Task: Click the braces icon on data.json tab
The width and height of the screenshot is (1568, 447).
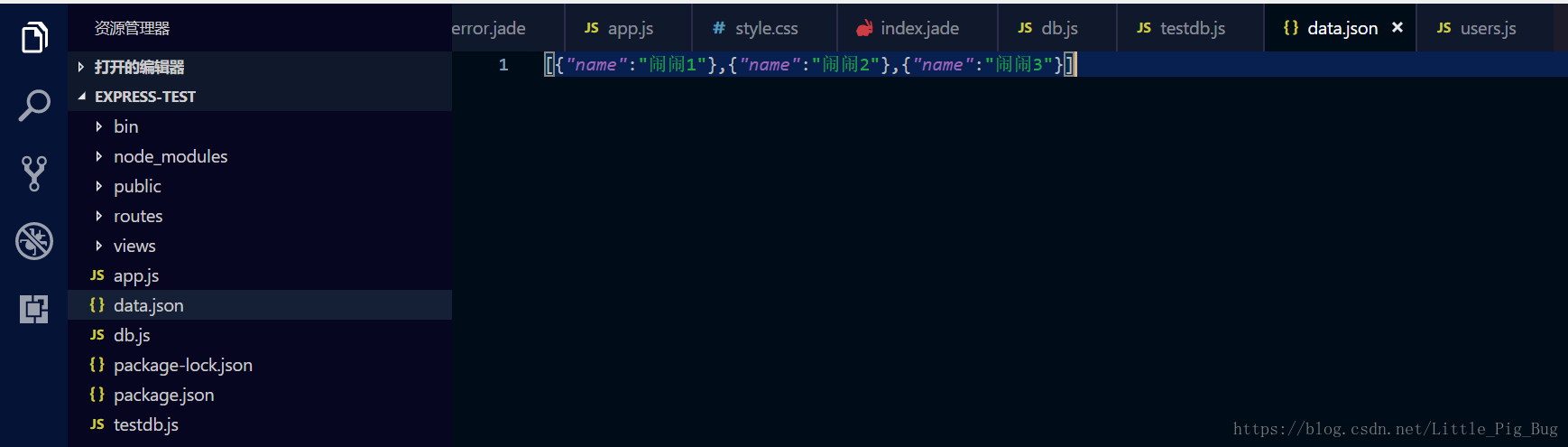Action: point(1291,28)
